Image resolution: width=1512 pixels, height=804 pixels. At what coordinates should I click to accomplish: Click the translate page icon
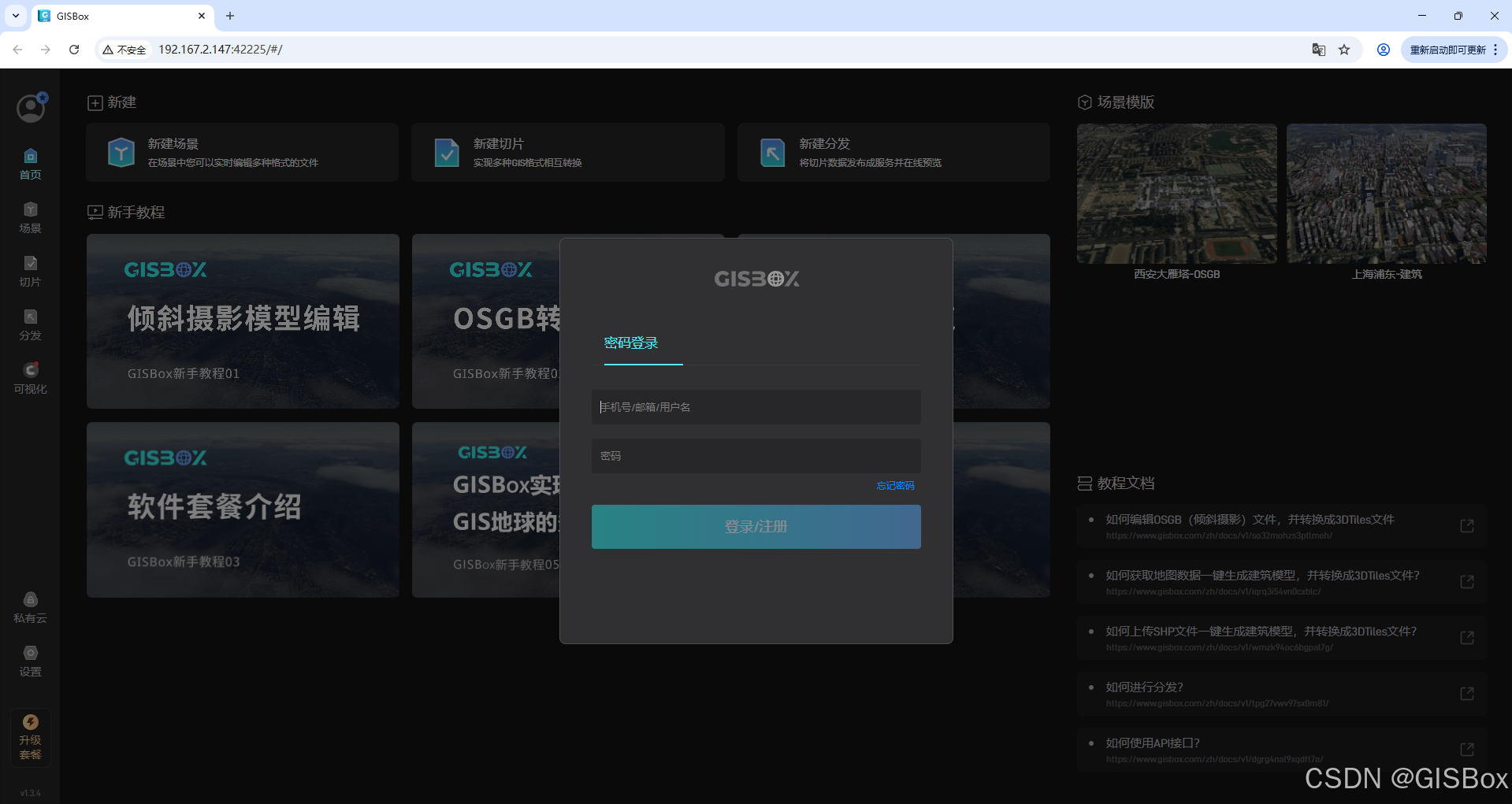coord(1318,50)
